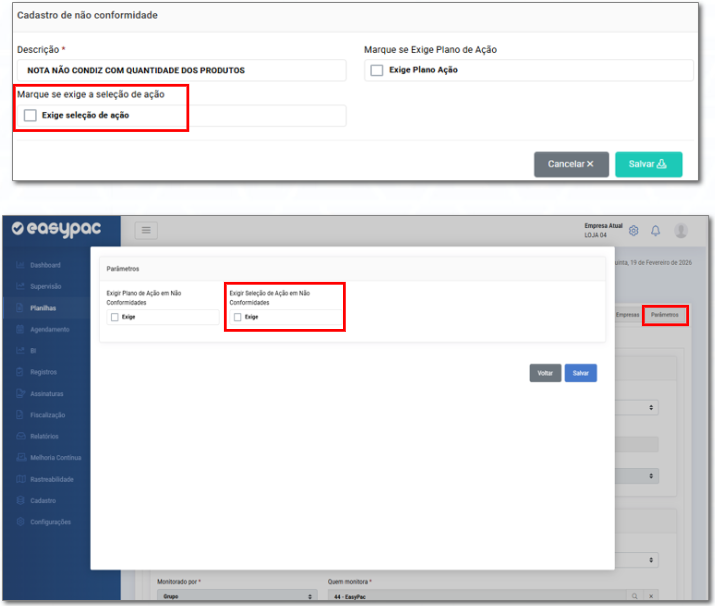This screenshot has width=715, height=606.
Task: Go to Relatórios in the sidebar
Action: coord(44,436)
